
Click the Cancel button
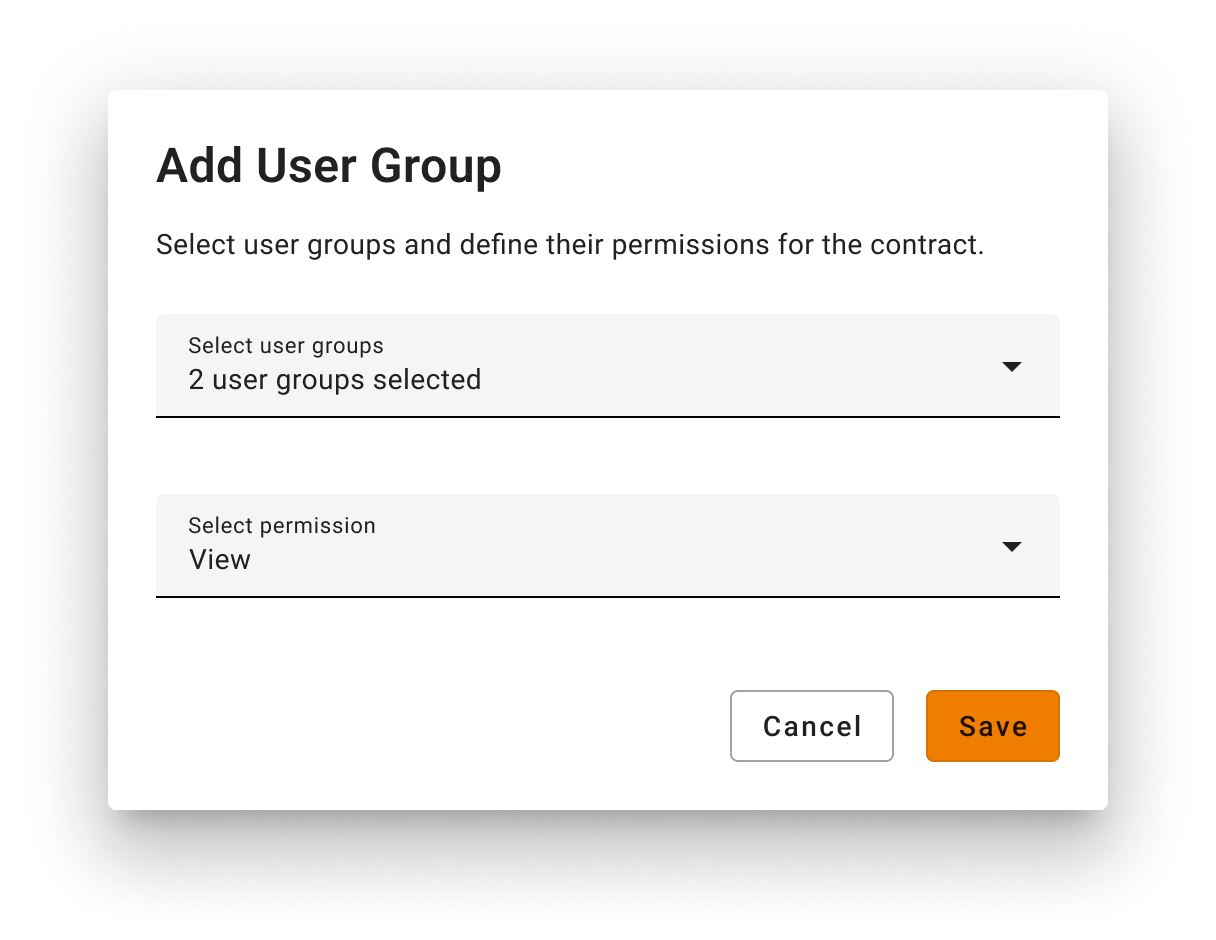(x=811, y=726)
